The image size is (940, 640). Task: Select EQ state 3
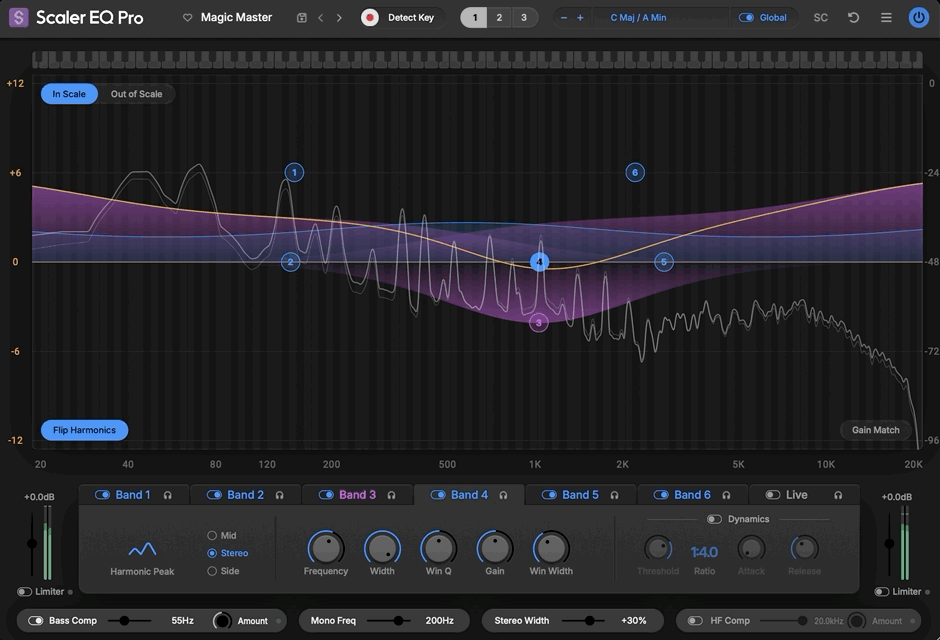[524, 18]
